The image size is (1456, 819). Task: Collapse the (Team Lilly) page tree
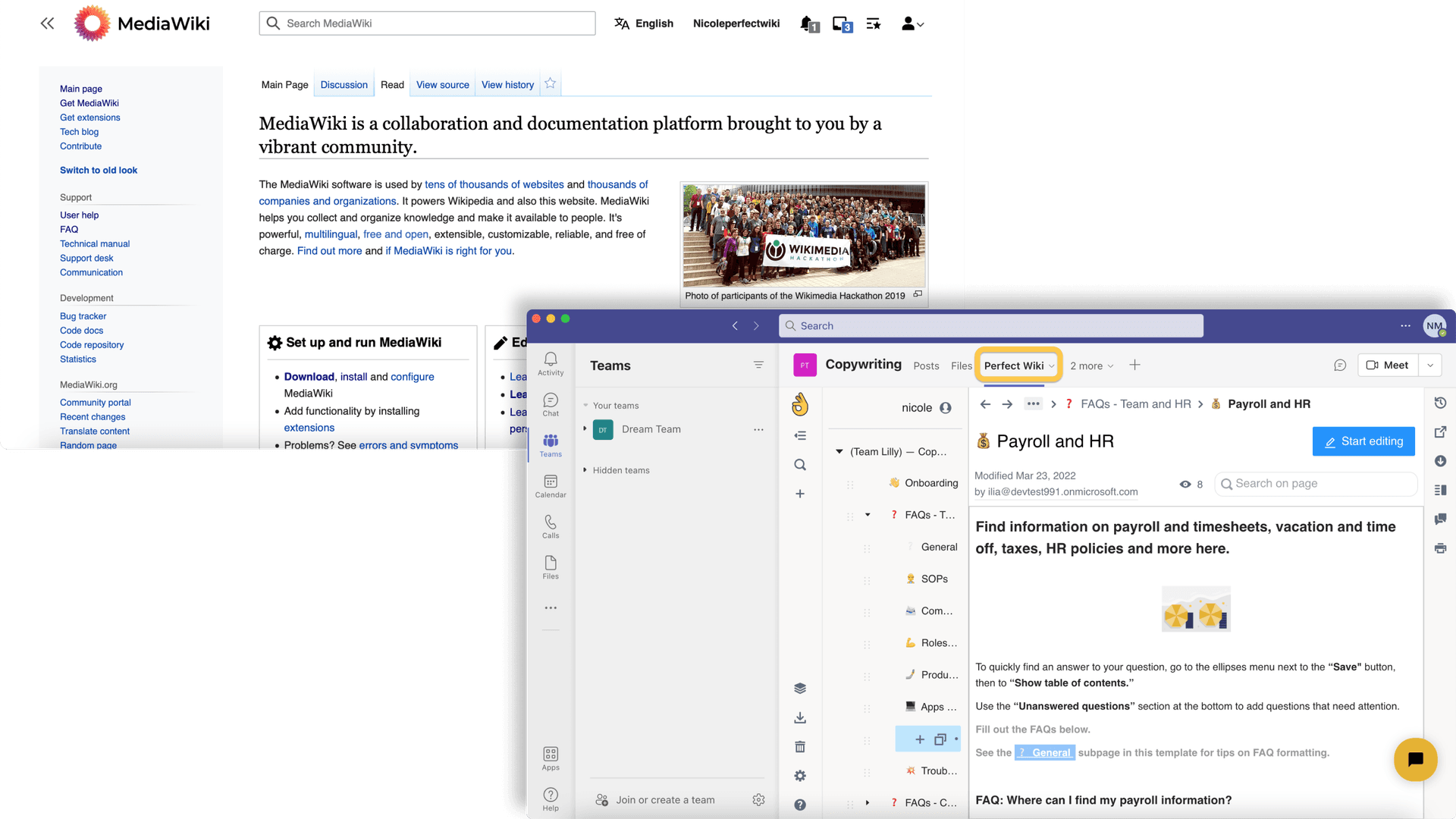[839, 451]
